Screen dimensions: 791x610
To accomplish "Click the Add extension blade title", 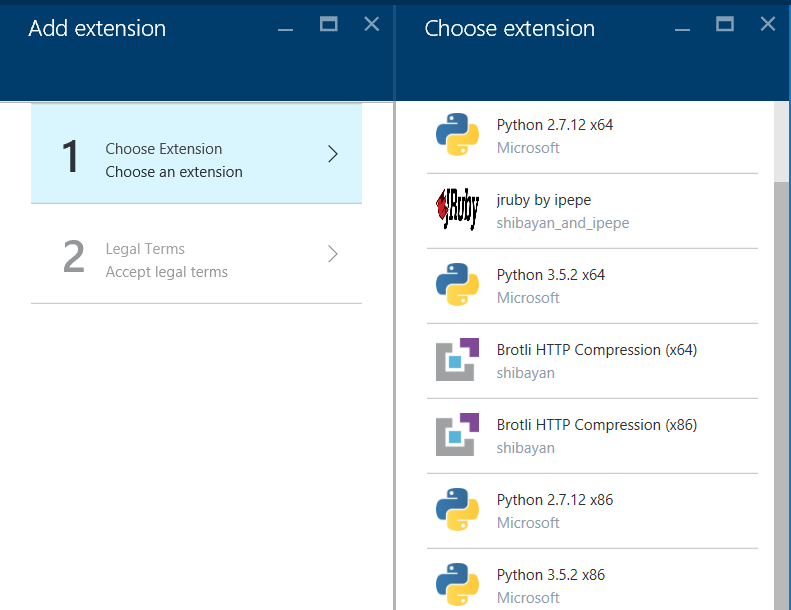I will (x=97, y=28).
